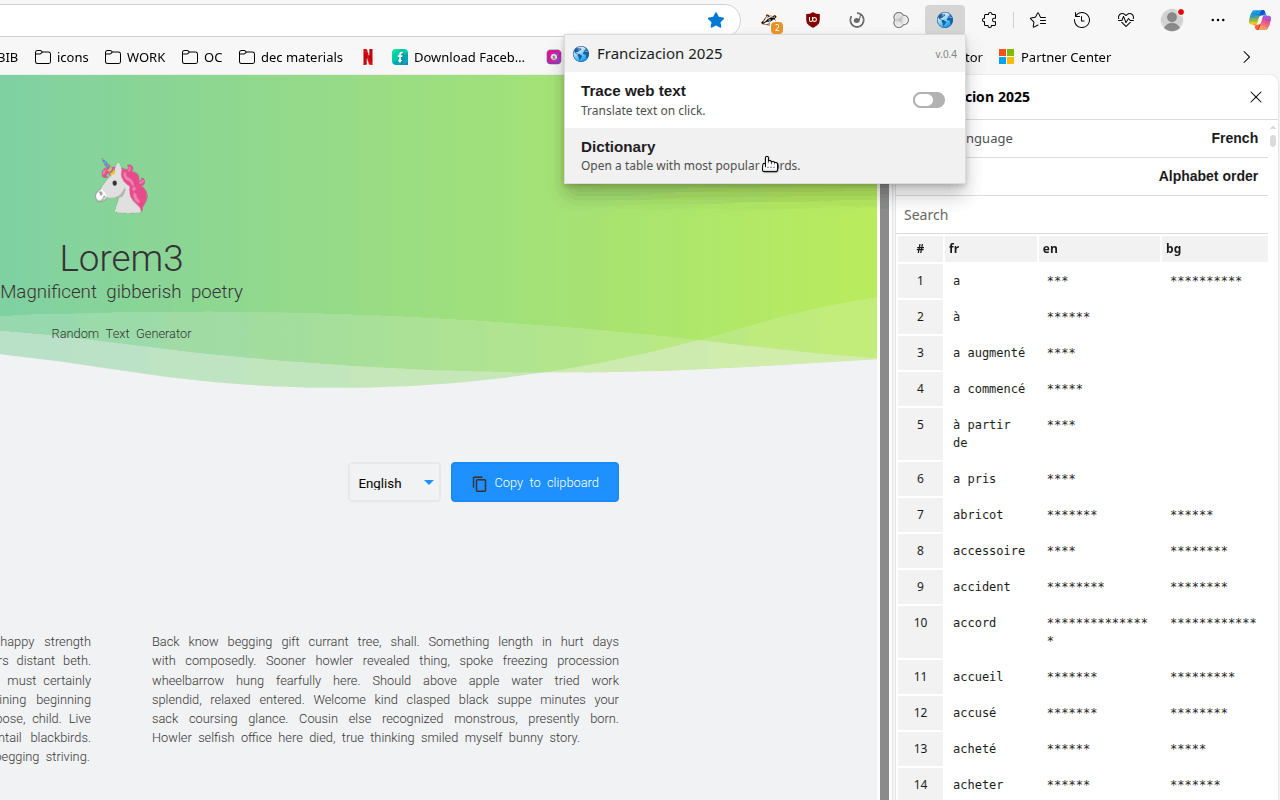Open the WORK bookmark folder
The width and height of the screenshot is (1280, 800).
click(135, 57)
